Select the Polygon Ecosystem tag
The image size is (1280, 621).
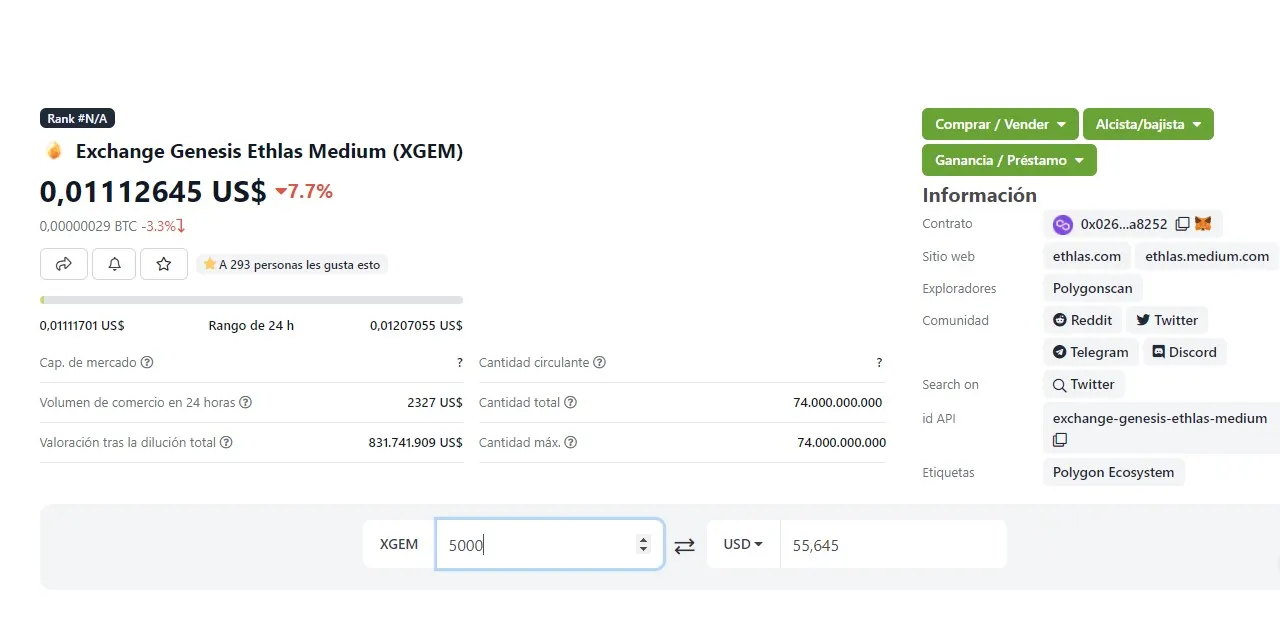pos(1113,472)
